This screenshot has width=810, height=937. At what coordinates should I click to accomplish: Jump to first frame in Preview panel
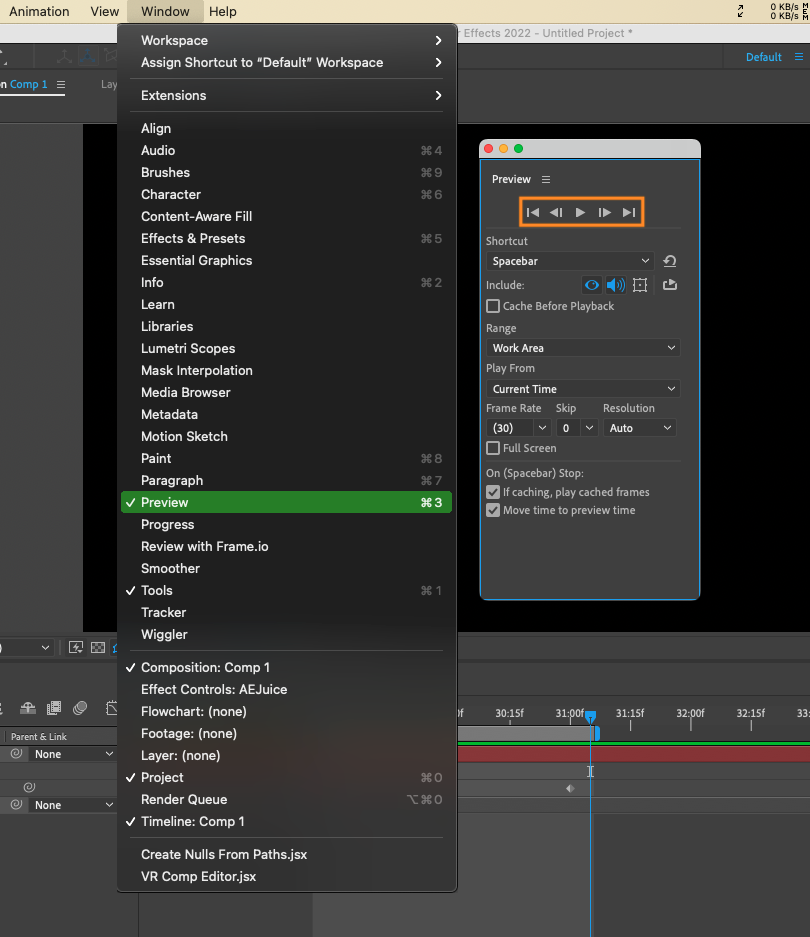533,212
